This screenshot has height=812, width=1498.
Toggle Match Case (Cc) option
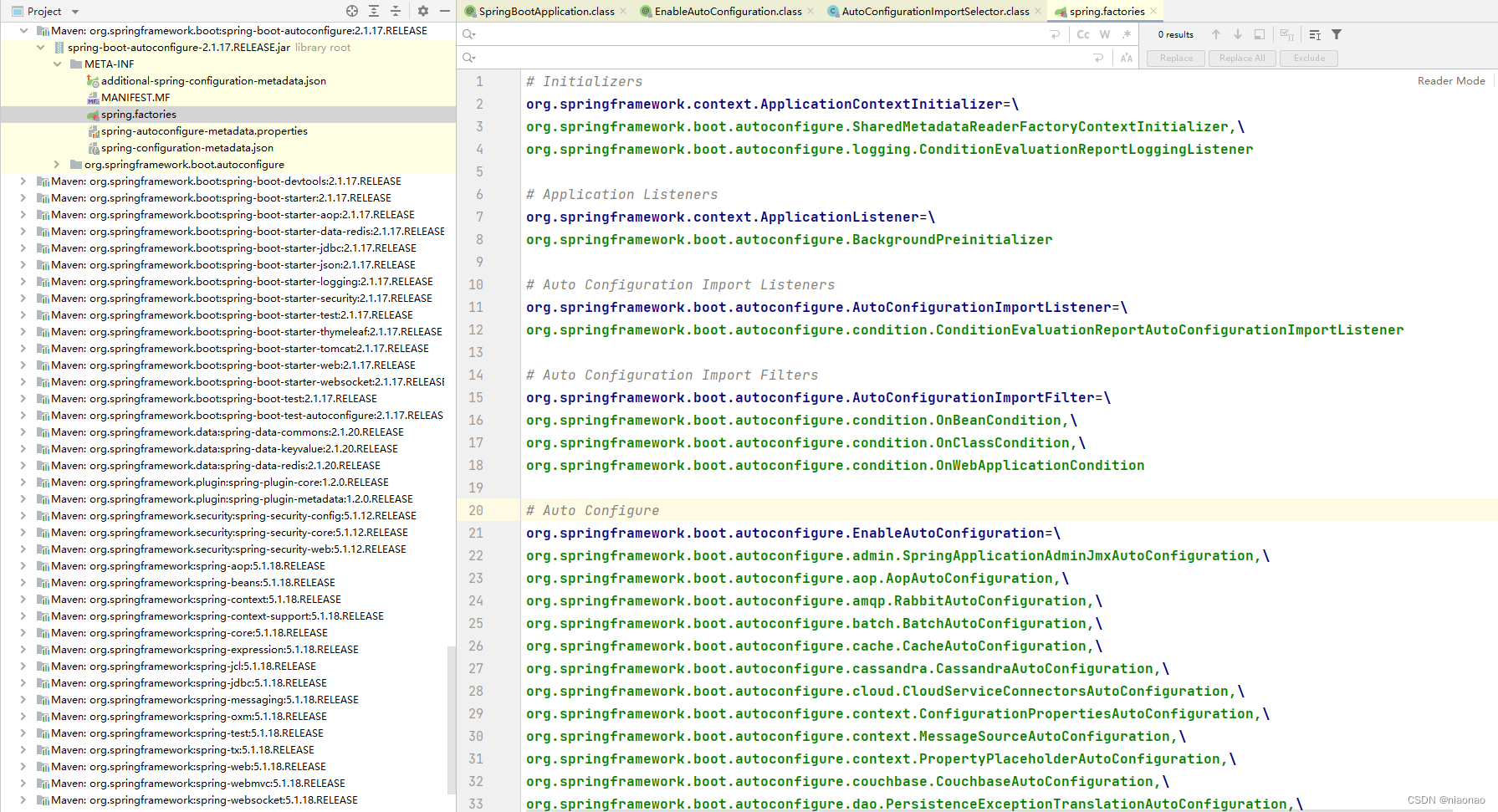pyautogui.click(x=1083, y=34)
